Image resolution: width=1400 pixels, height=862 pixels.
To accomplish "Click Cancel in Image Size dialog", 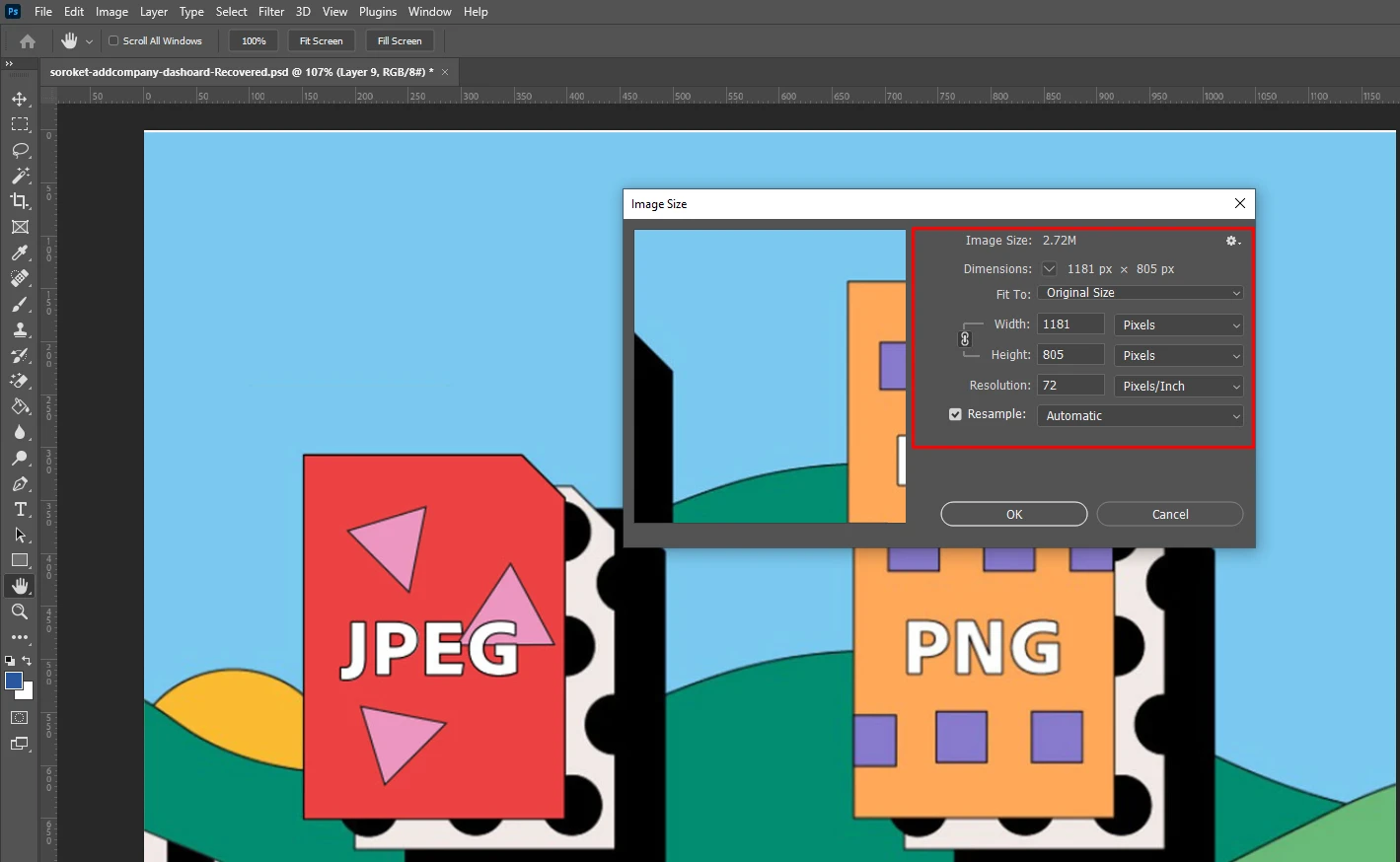I will pos(1170,515).
